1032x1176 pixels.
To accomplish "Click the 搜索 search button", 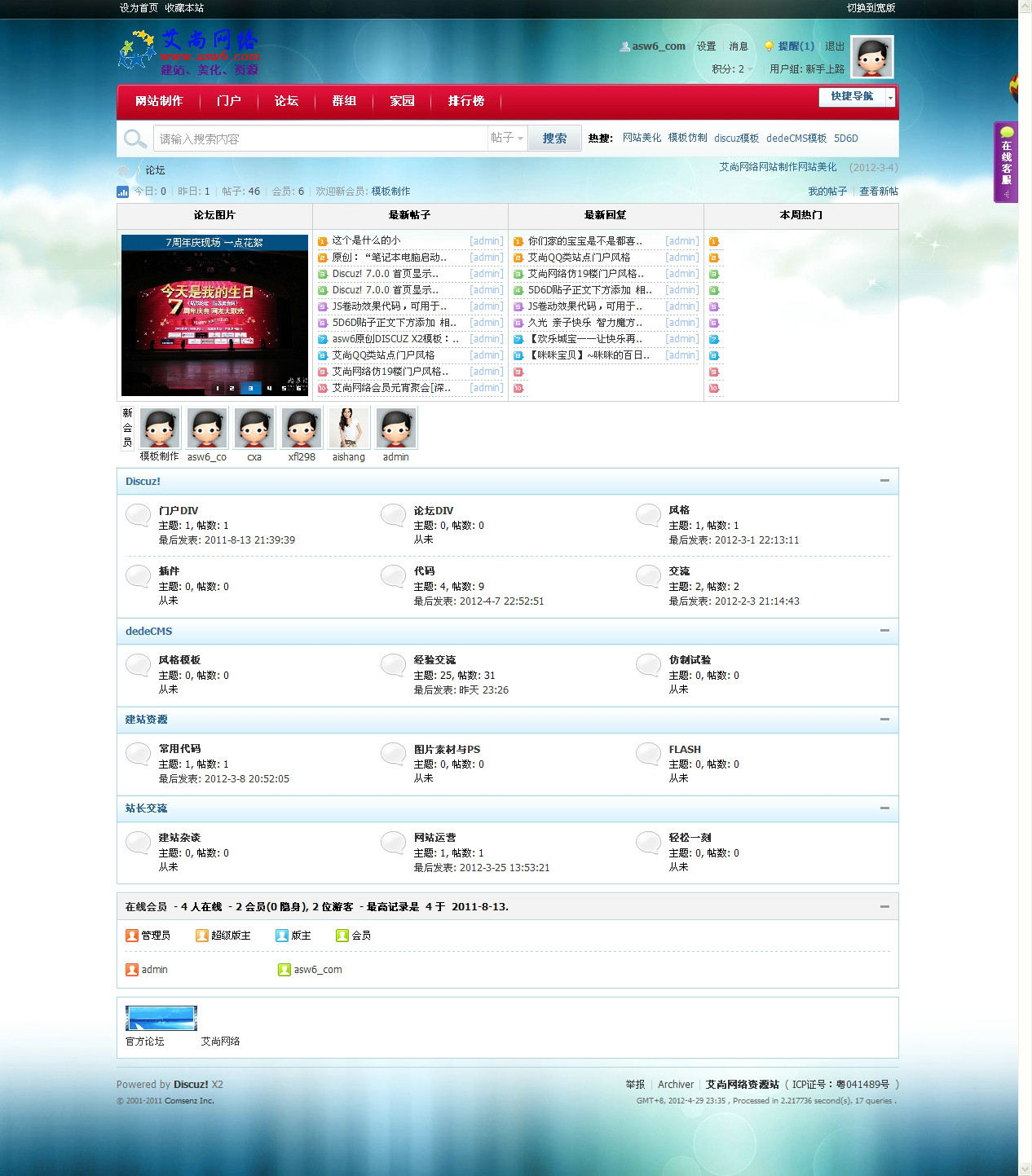I will coord(554,139).
